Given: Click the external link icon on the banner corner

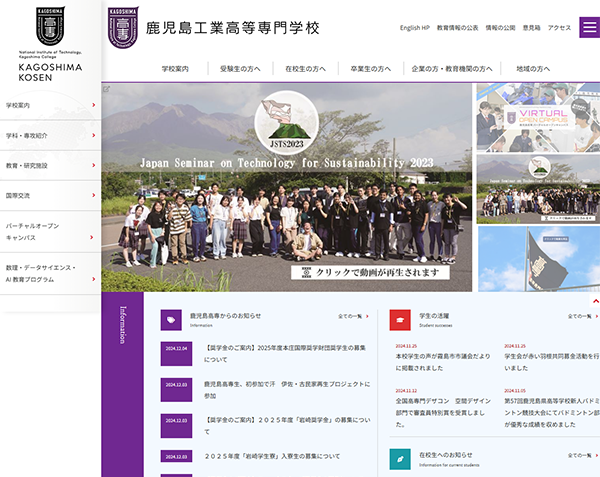Looking at the screenshot, I should [x=106, y=89].
